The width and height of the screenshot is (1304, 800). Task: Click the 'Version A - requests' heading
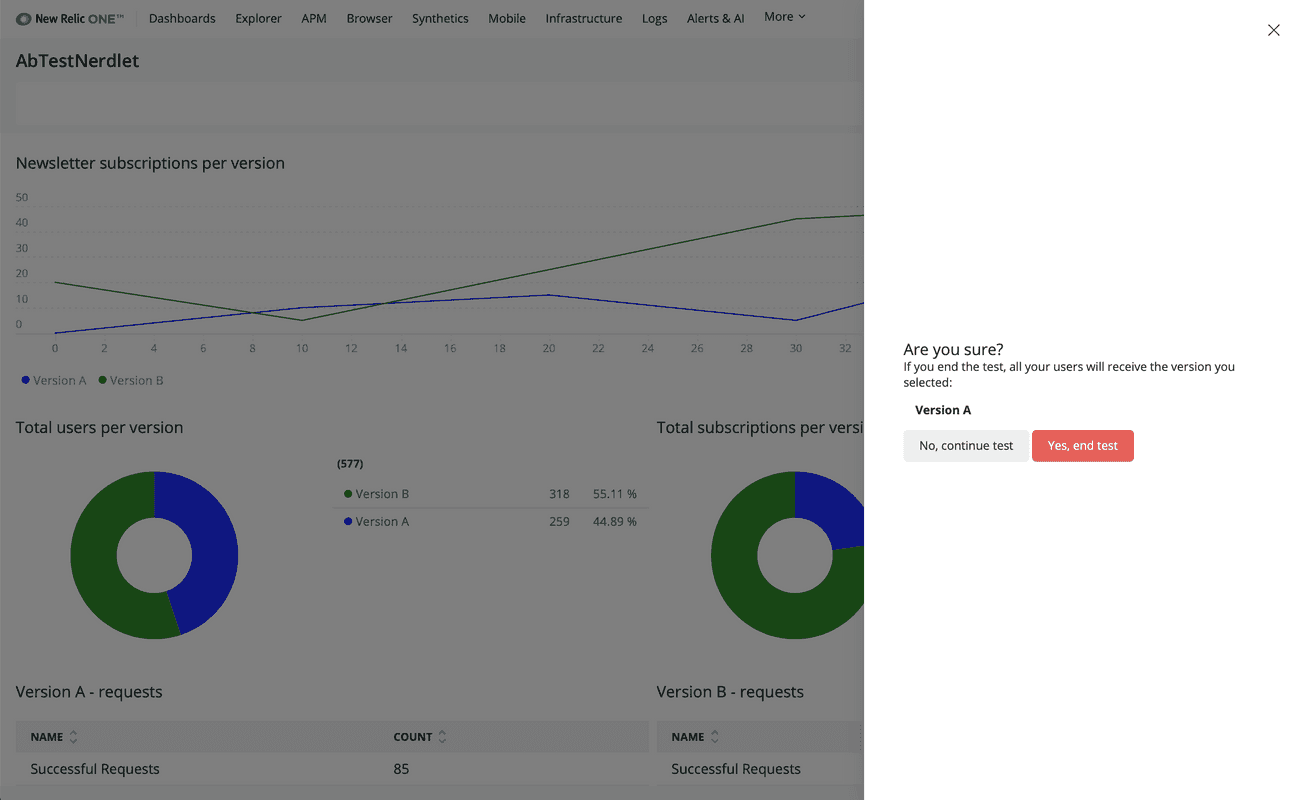tap(89, 692)
